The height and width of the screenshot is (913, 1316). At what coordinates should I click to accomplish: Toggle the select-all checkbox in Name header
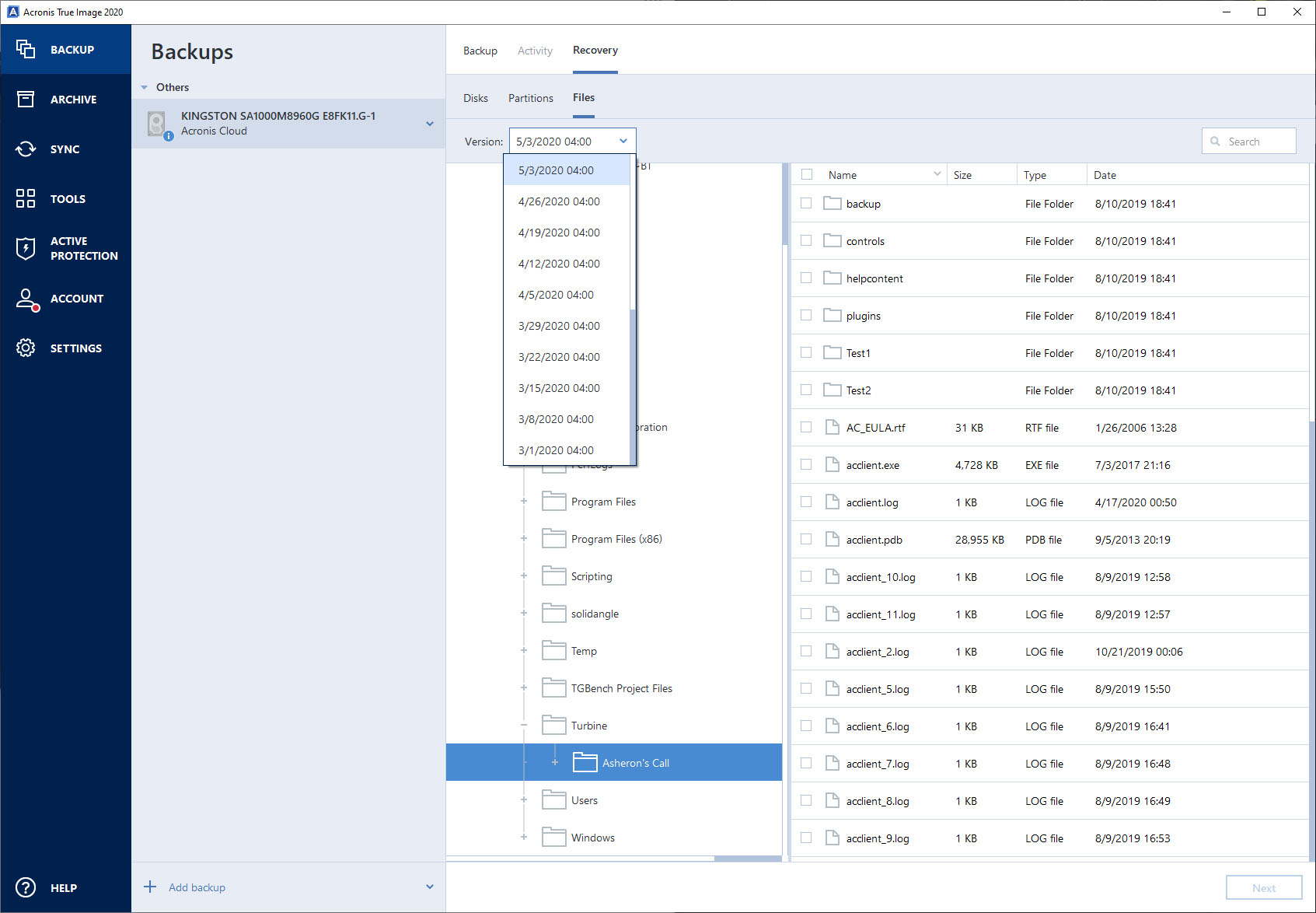[x=807, y=175]
